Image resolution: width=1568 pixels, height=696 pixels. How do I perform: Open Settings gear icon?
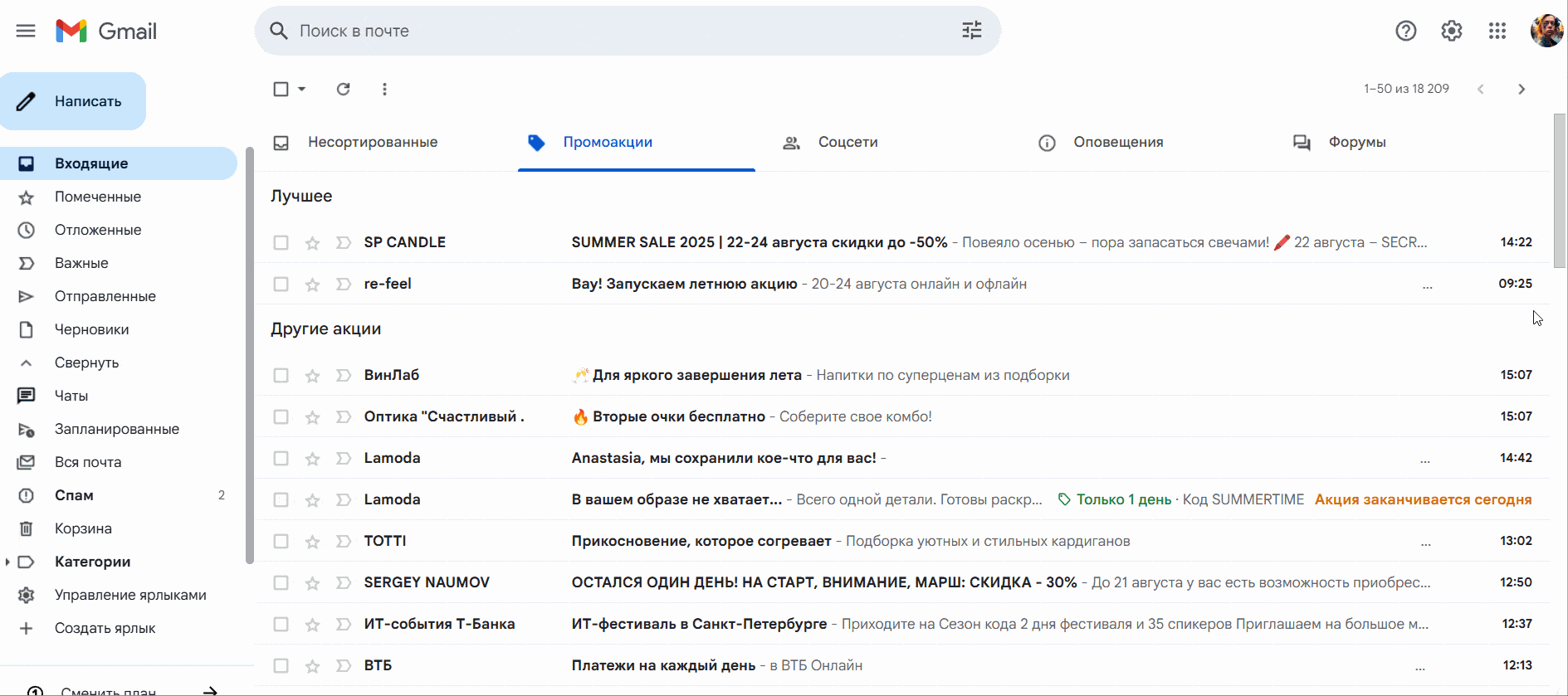point(1451,31)
